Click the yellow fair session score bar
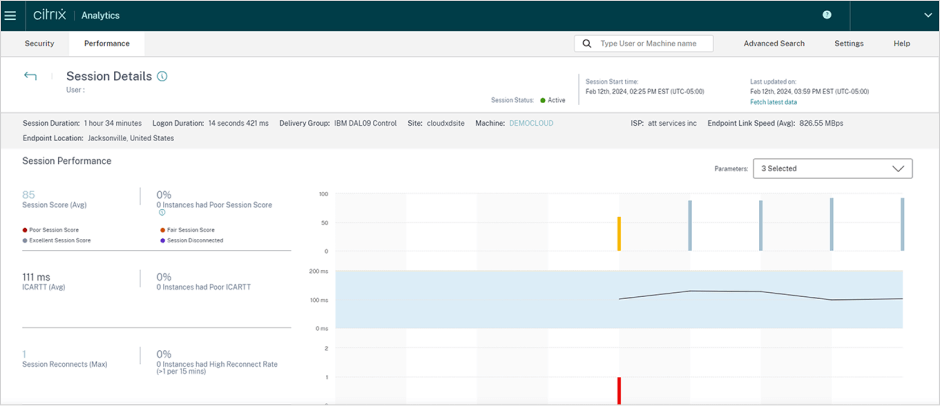Viewport: 940px width, 406px height. 619,233
